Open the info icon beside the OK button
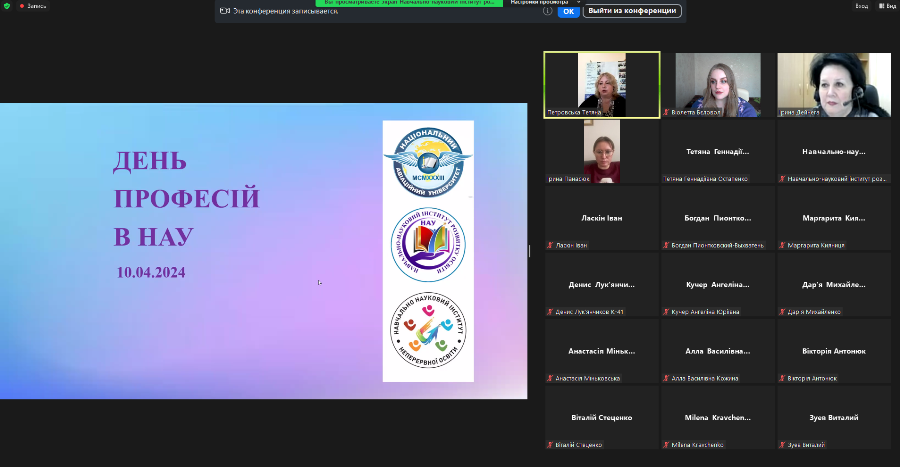This screenshot has width=900, height=467. pos(548,10)
